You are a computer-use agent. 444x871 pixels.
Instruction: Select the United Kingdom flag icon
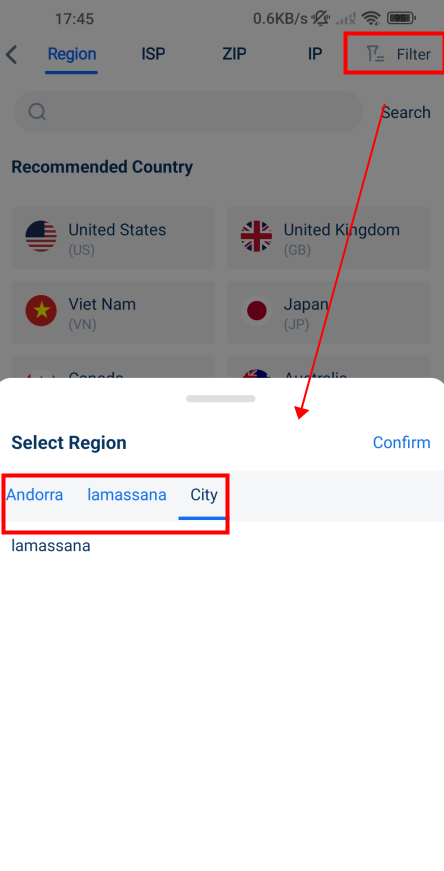[x=256, y=236]
